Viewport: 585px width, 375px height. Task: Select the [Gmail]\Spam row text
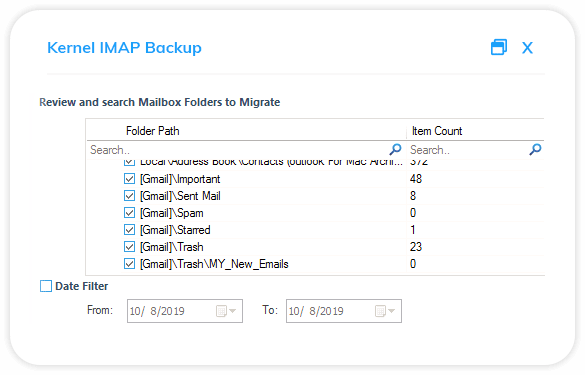coord(172,213)
